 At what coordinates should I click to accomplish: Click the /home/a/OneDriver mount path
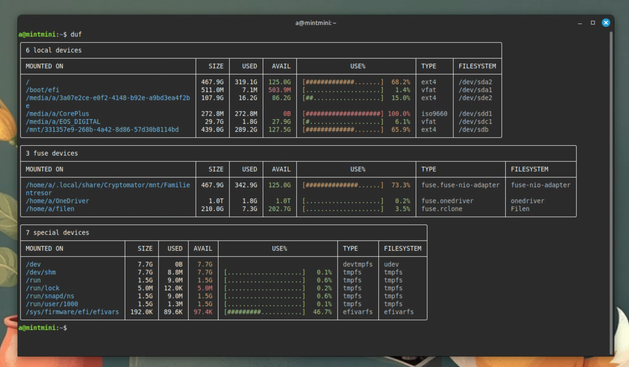click(x=57, y=201)
